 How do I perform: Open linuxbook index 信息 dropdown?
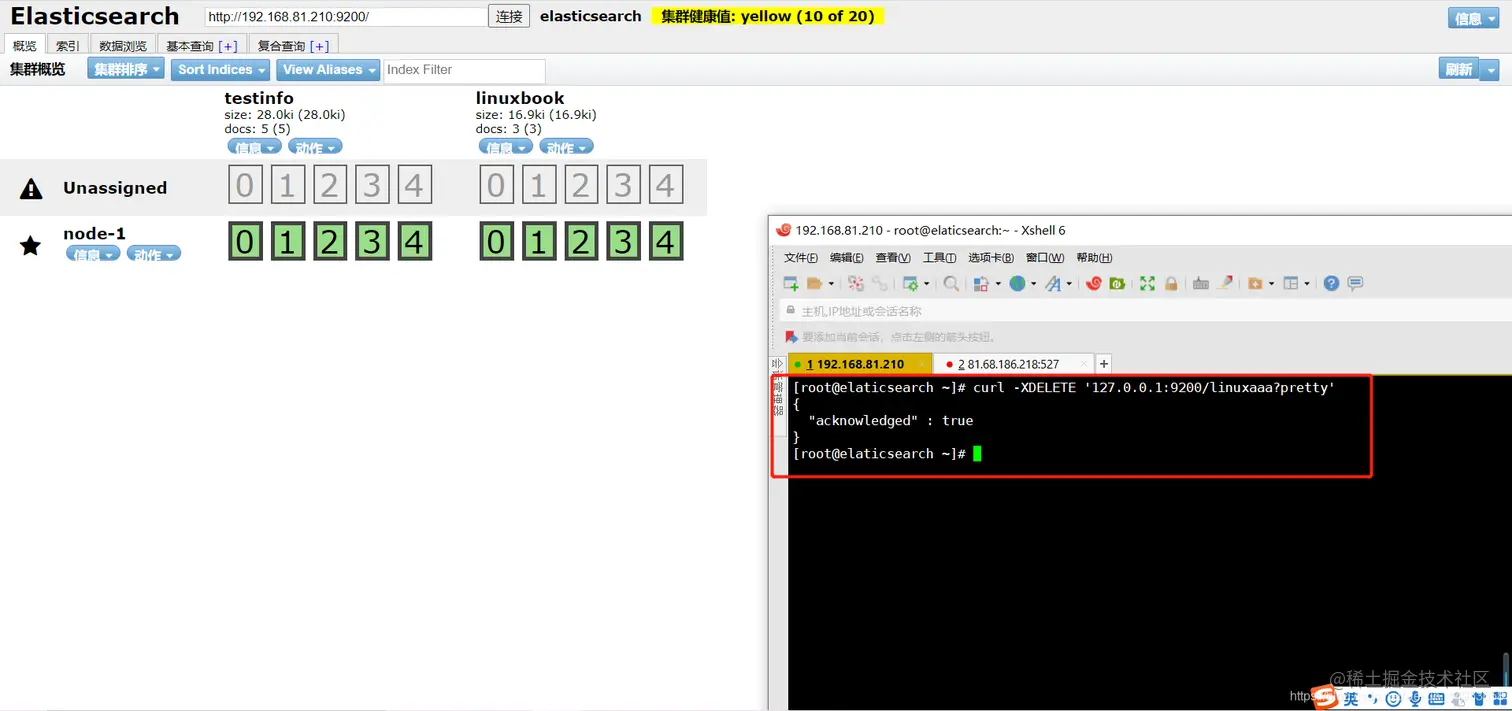click(505, 147)
